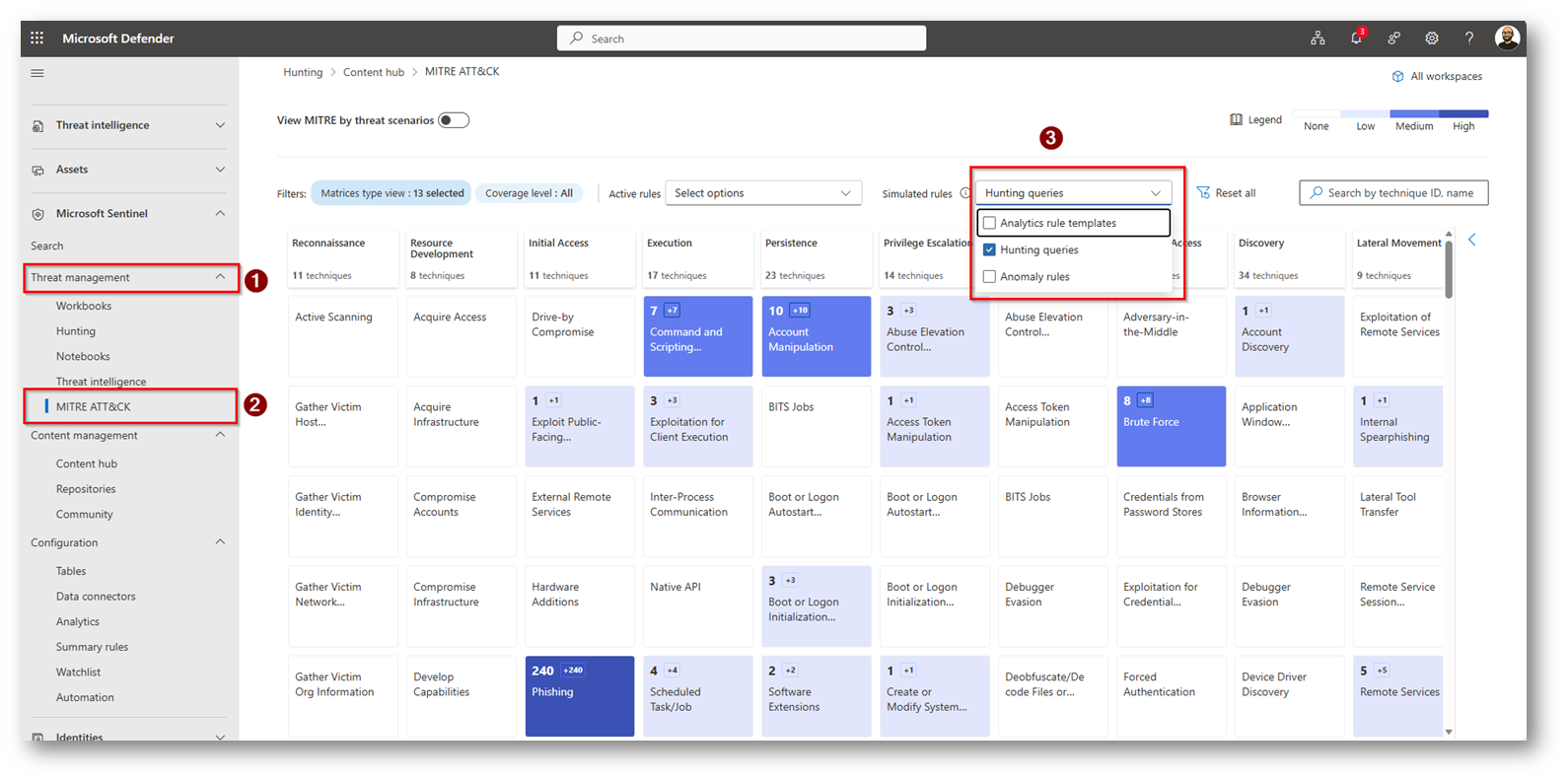Open Content hub in sidebar

pos(87,463)
